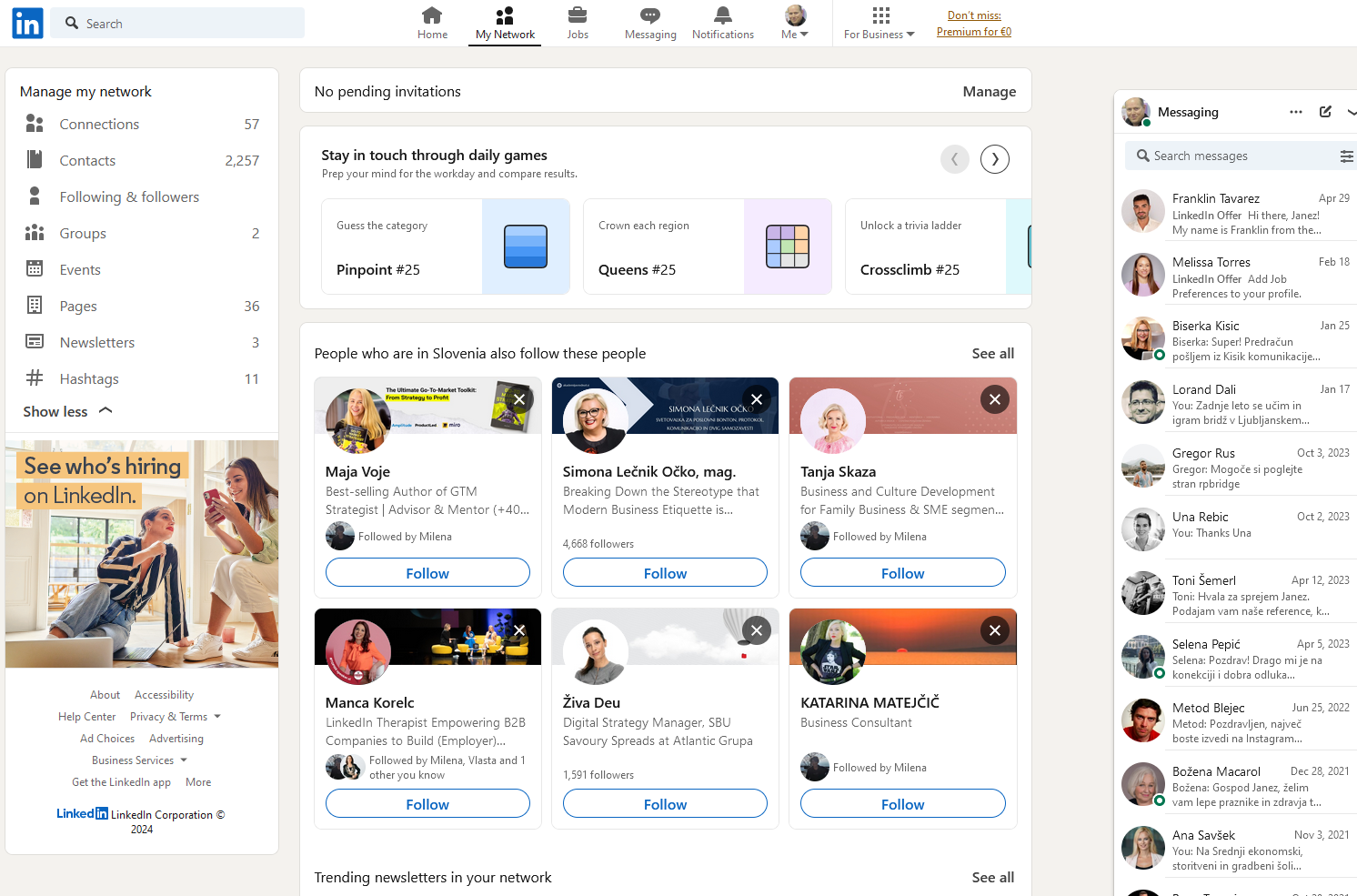Screen dimensions: 1357x896
Task: Dismiss Živa Deu suggestion card
Action: coord(756,630)
